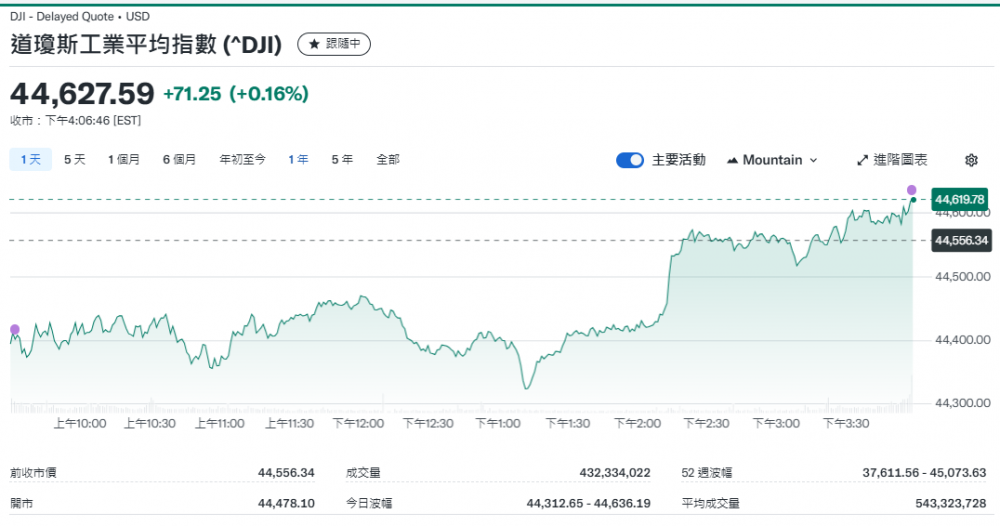The image size is (1000, 526).
Task: Select the 1年 range tab
Action: 298,159
